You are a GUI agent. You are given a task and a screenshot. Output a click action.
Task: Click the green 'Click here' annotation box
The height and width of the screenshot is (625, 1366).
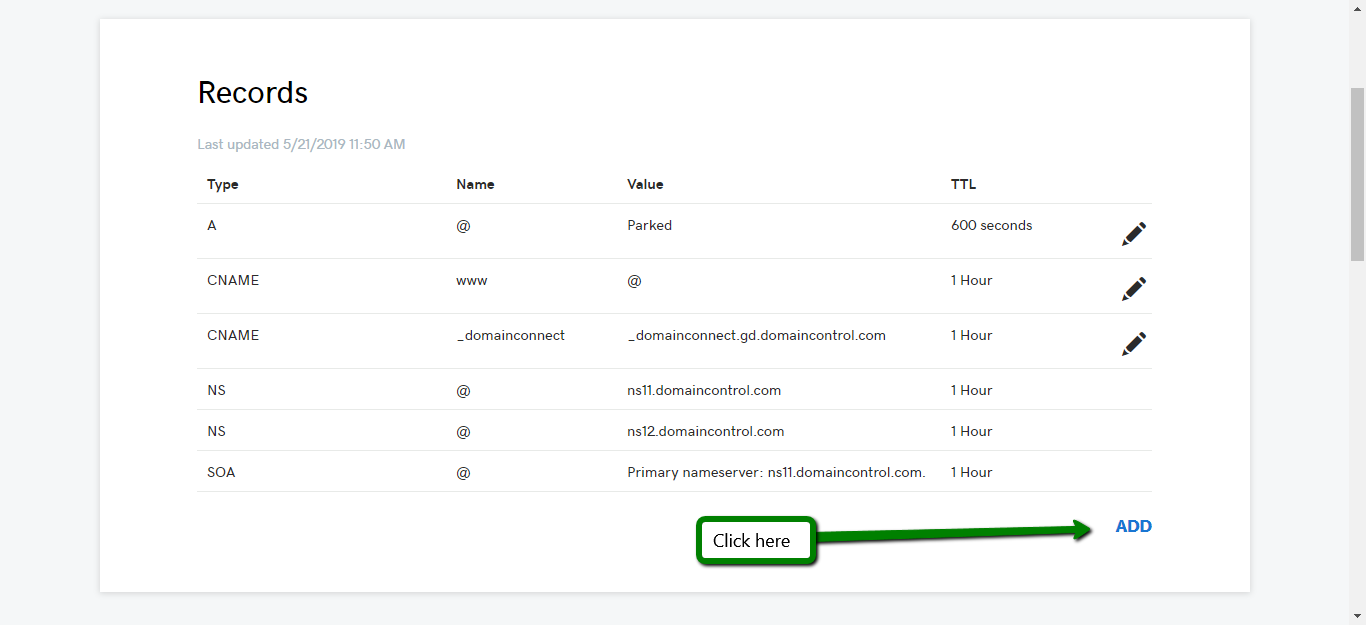pyautogui.click(x=755, y=540)
